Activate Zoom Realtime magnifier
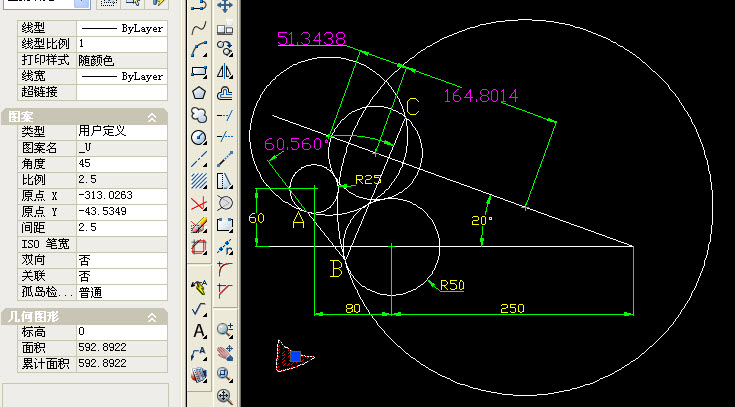This screenshot has width=735, height=407. click(225, 330)
